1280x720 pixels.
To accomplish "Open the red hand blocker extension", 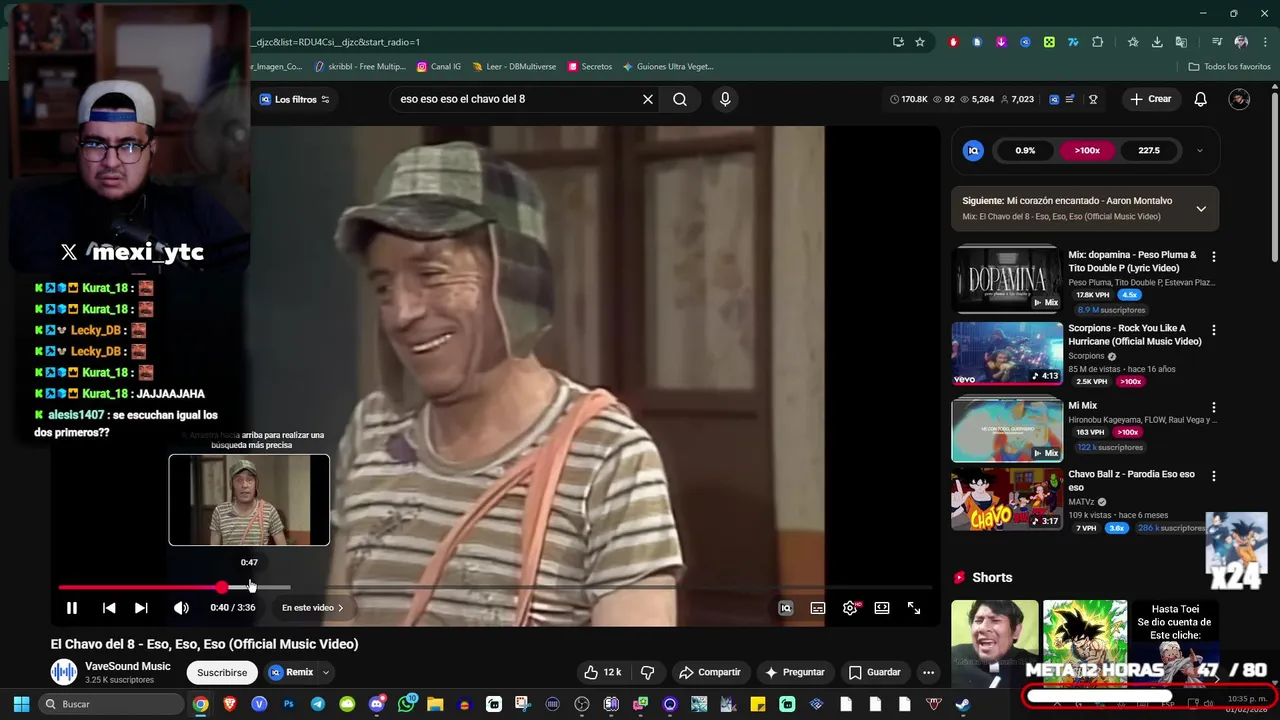I will [x=954, y=42].
